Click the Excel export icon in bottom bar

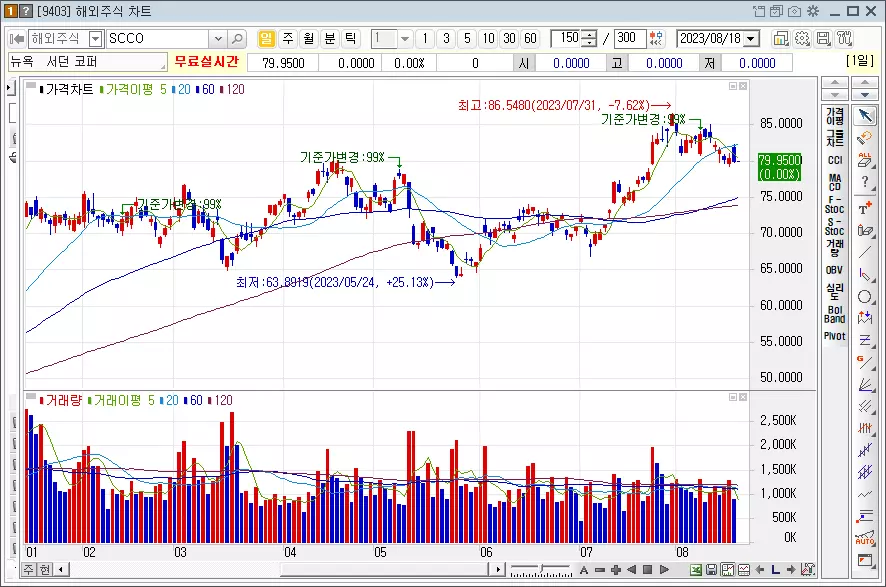coord(696,570)
